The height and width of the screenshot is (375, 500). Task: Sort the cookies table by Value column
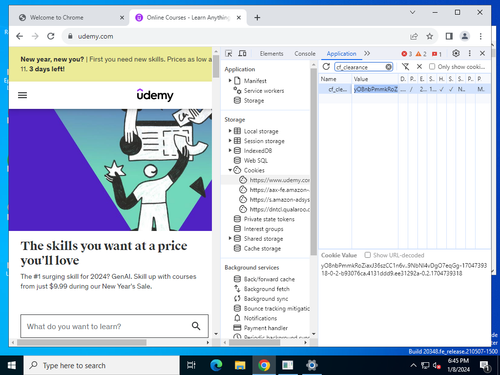click(375, 79)
